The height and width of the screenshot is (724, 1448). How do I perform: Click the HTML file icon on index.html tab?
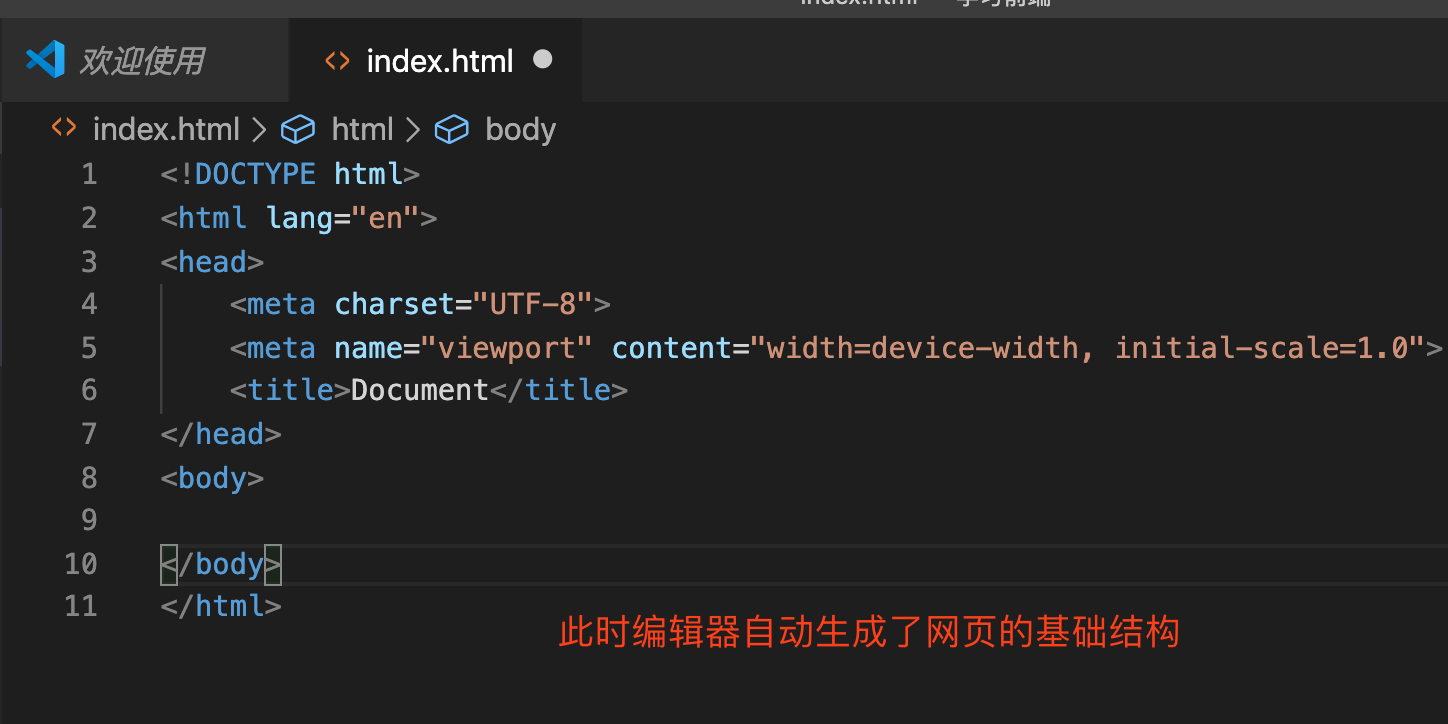point(337,61)
